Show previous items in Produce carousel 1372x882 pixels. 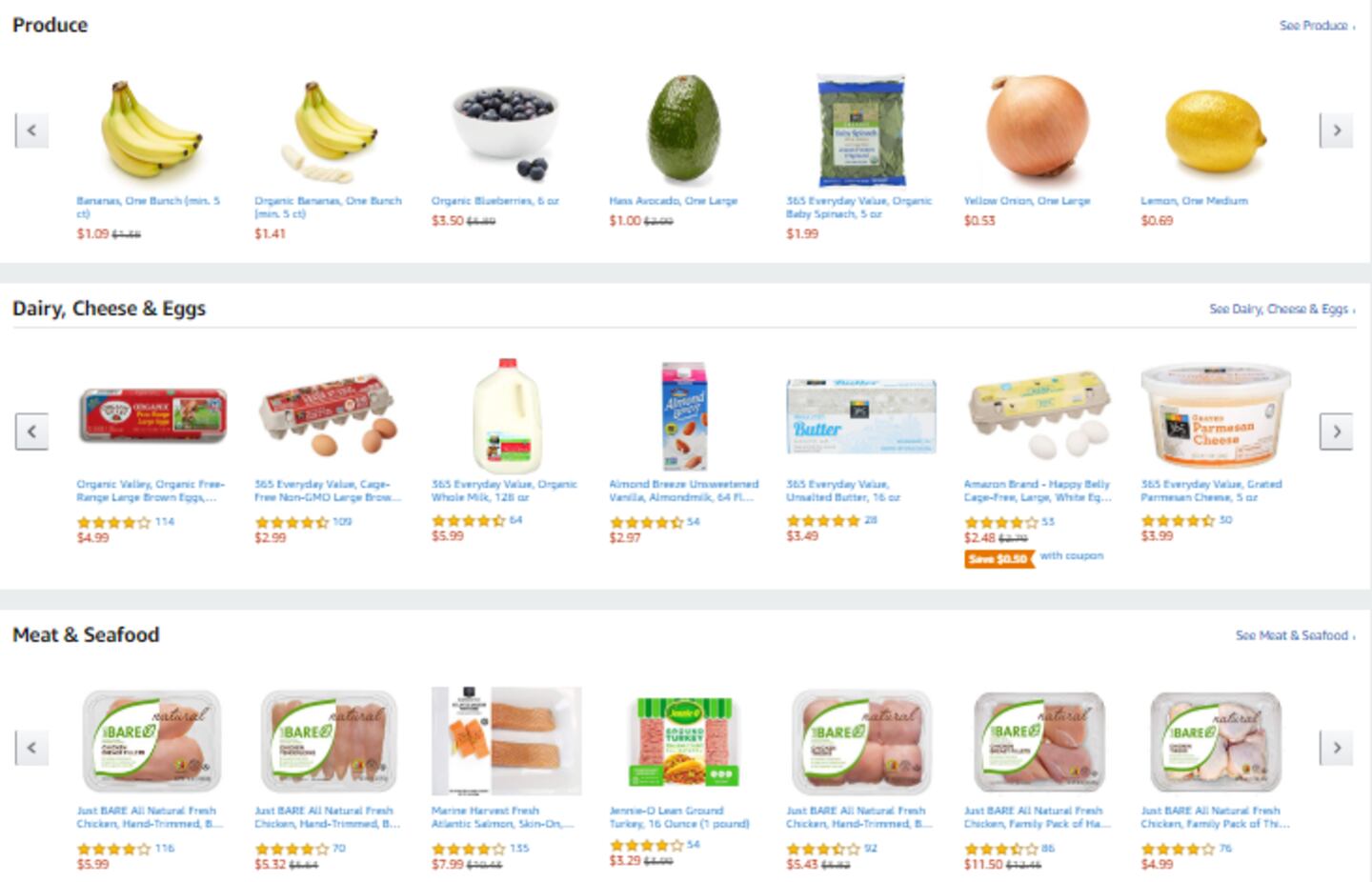tap(31, 130)
